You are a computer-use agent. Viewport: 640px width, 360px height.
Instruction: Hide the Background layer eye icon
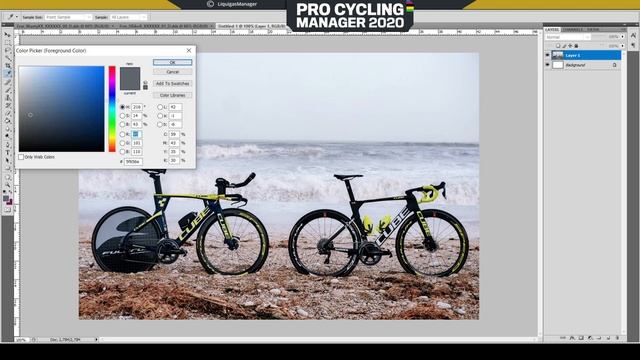pyautogui.click(x=547, y=65)
